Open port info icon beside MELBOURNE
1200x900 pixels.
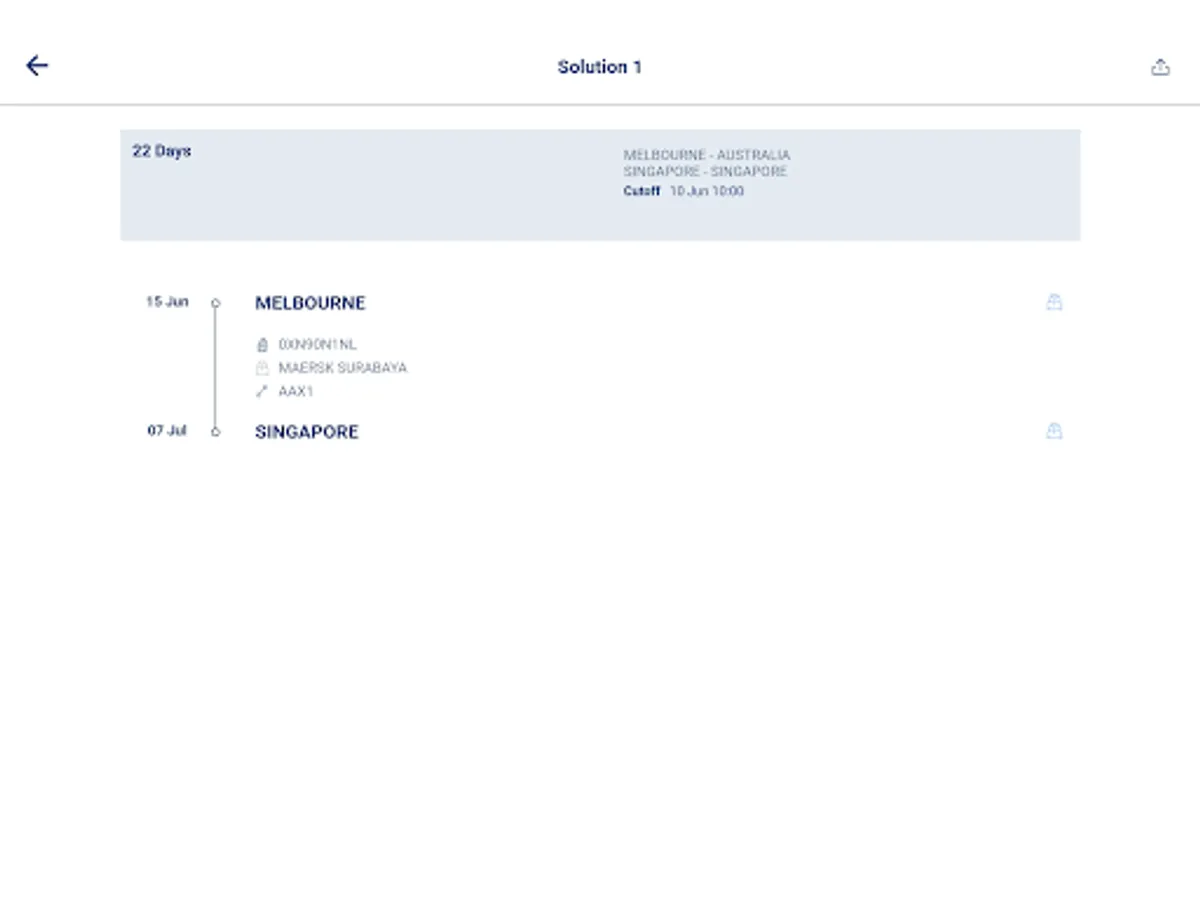pyautogui.click(x=1054, y=302)
